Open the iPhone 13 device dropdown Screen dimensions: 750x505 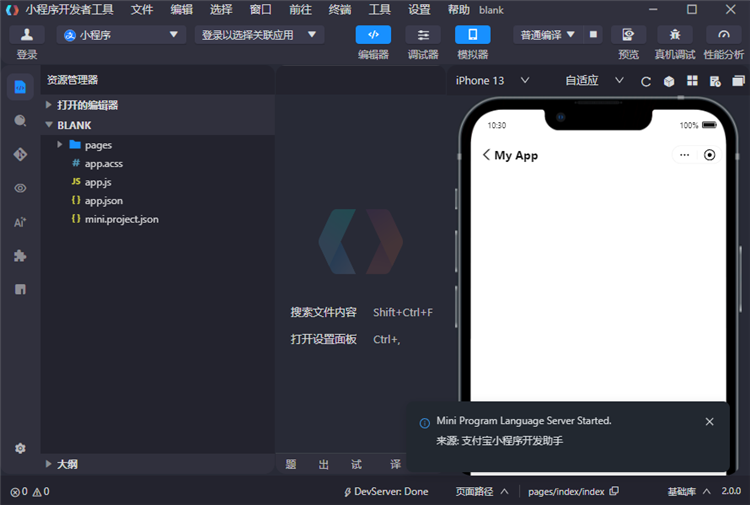(x=492, y=81)
